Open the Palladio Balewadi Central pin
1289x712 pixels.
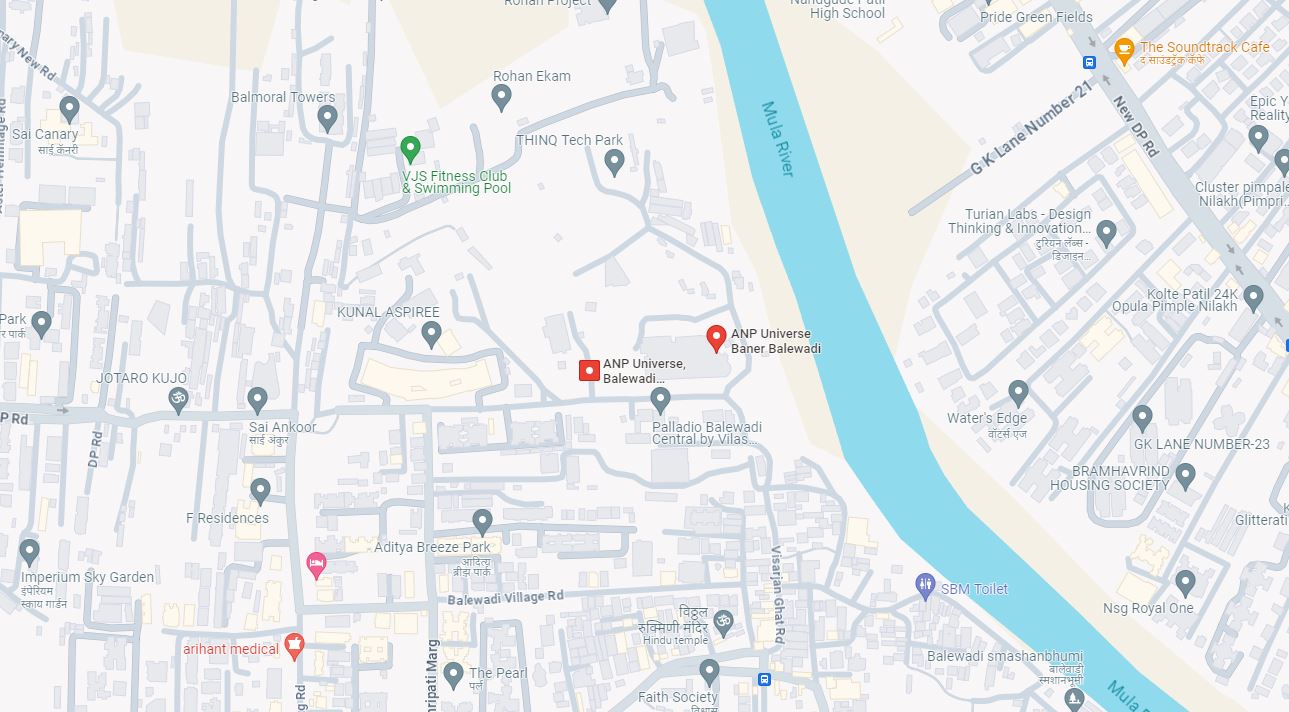coord(660,401)
